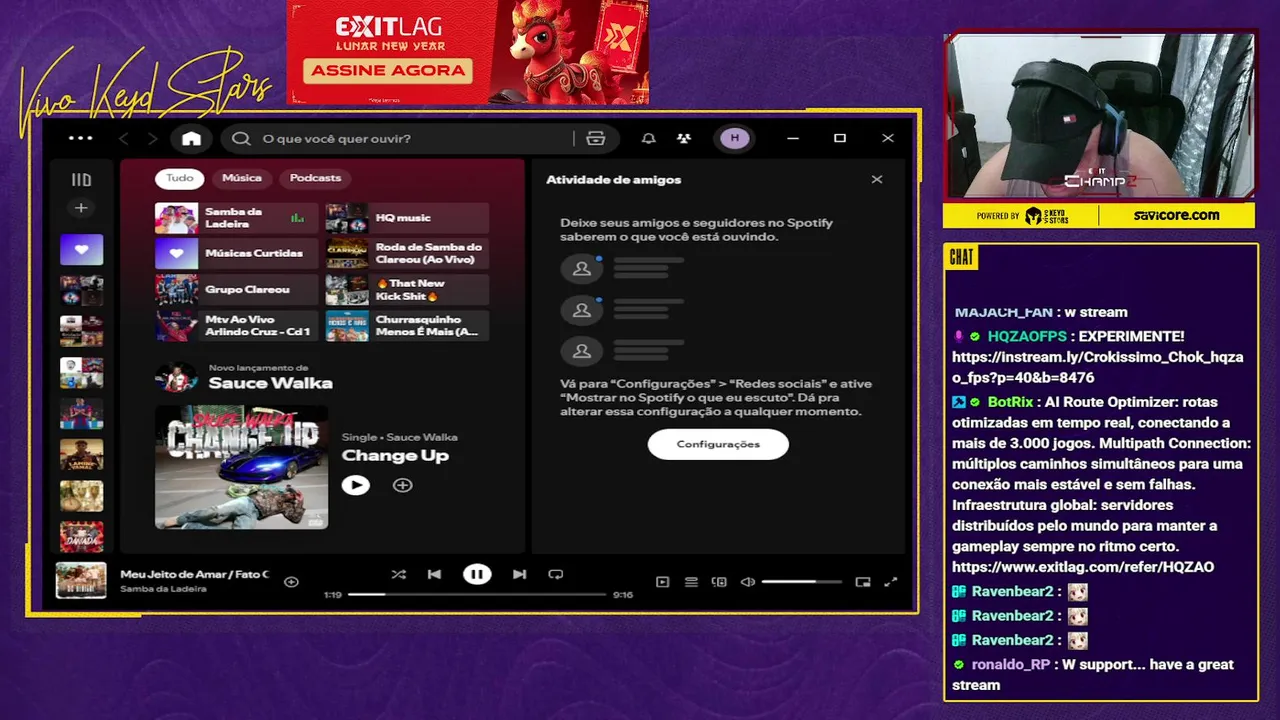Click MAJACH_FAN username in chat
This screenshot has height=720, width=1280.
coord(1005,312)
